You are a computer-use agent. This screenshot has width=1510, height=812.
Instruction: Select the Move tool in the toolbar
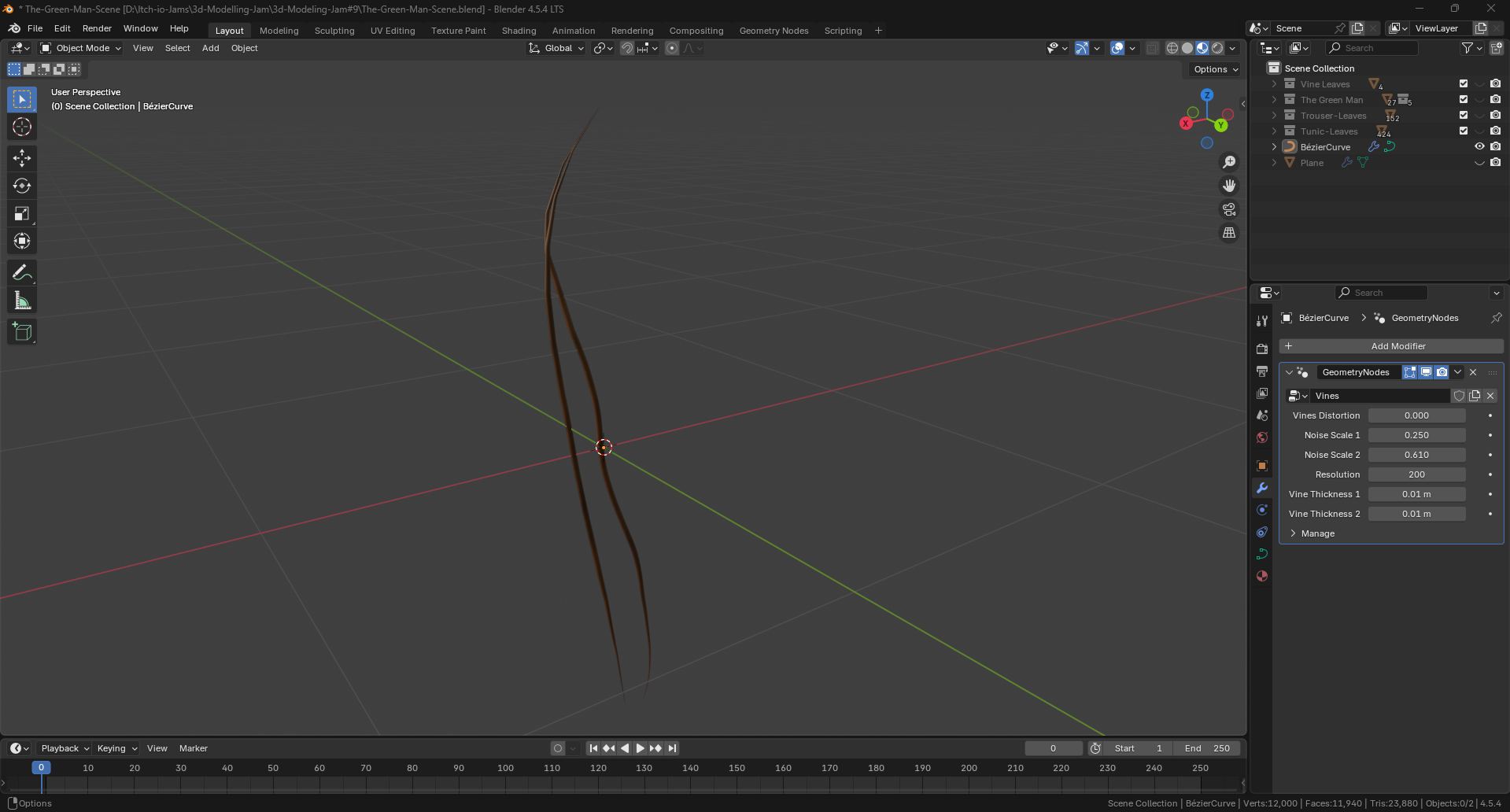pyautogui.click(x=22, y=158)
